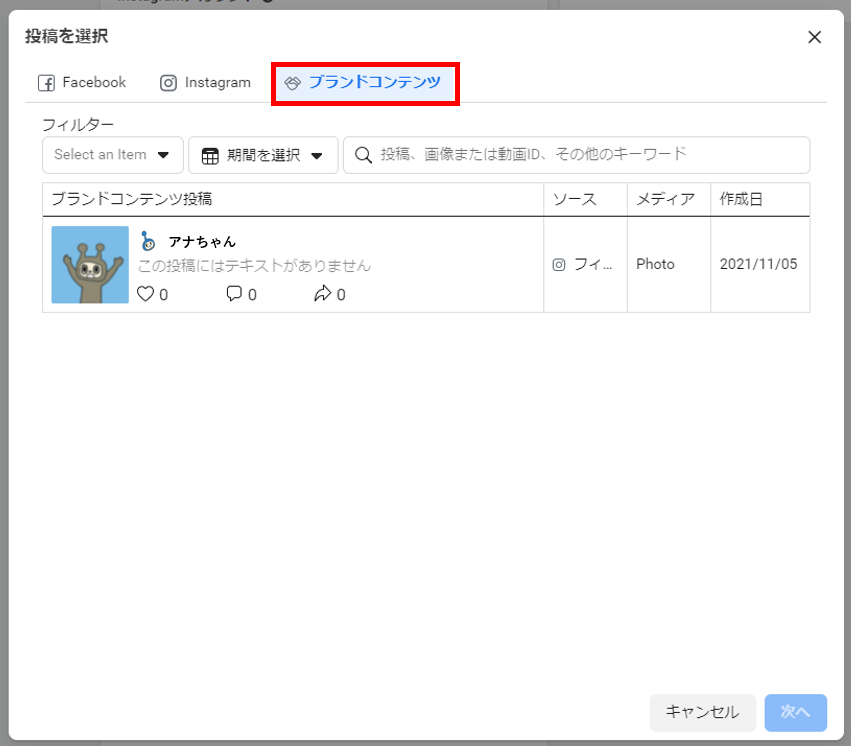
Task: Click the post keyword search field
Action: pos(590,155)
